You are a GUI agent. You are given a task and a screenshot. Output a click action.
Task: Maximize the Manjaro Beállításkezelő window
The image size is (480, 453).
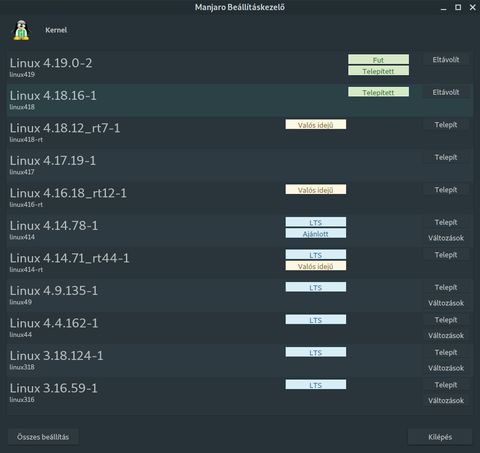tap(458, 7)
